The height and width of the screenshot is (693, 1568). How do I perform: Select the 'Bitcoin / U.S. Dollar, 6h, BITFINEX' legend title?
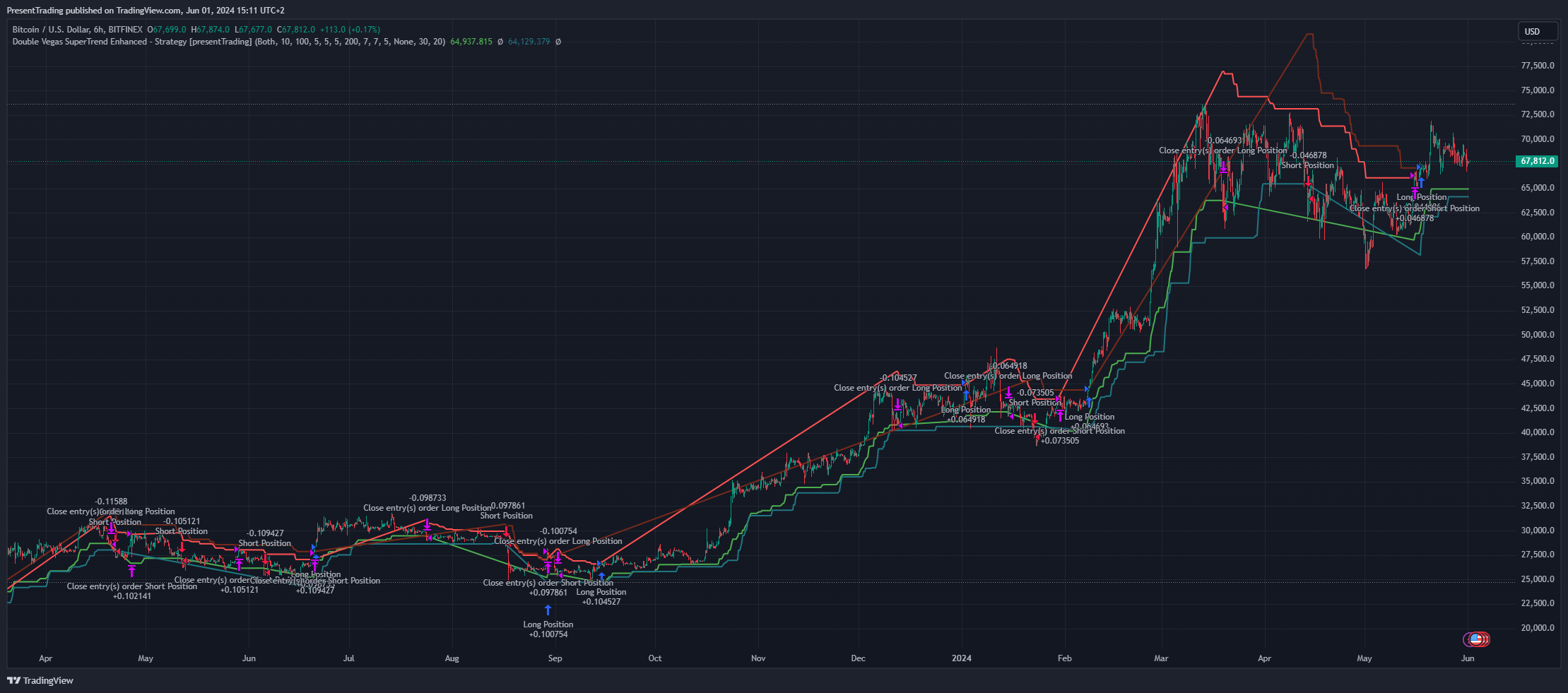[x=78, y=30]
